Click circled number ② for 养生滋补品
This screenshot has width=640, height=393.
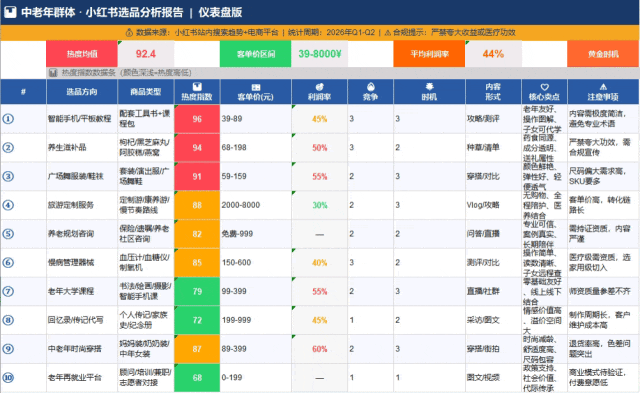(8, 147)
